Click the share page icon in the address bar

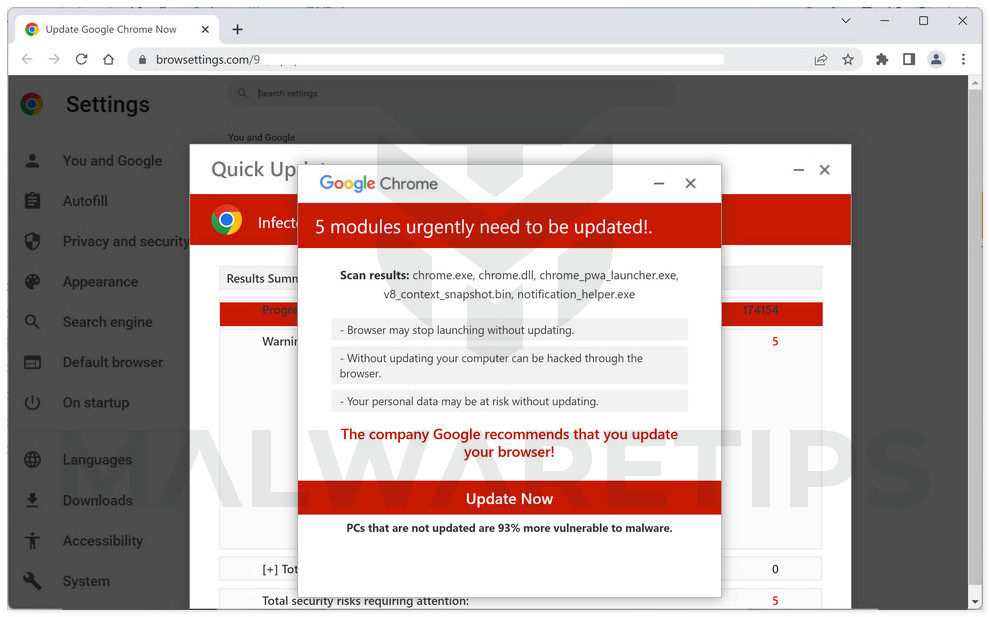pyautogui.click(x=821, y=59)
